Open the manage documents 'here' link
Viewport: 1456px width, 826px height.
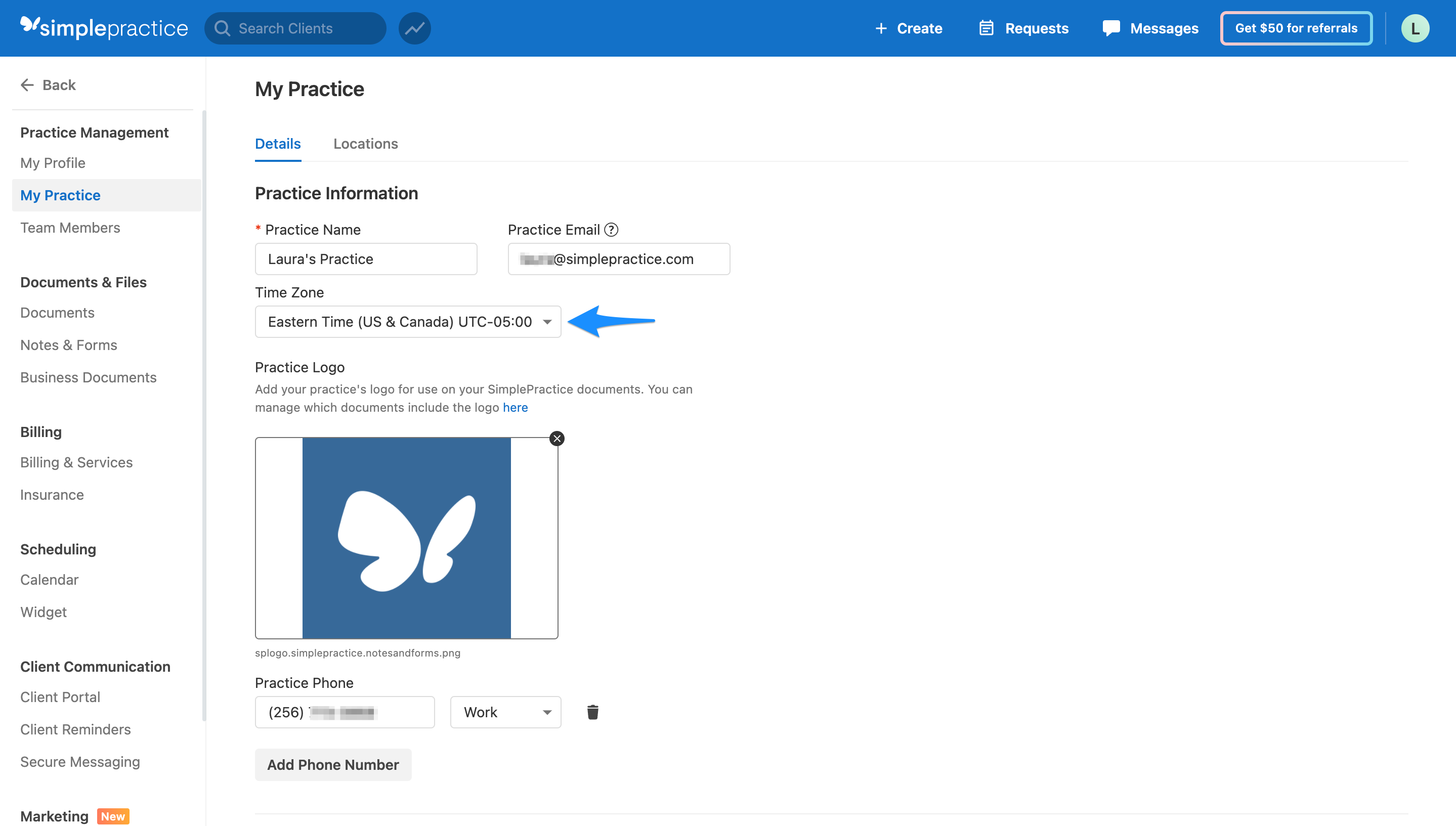pyautogui.click(x=515, y=407)
